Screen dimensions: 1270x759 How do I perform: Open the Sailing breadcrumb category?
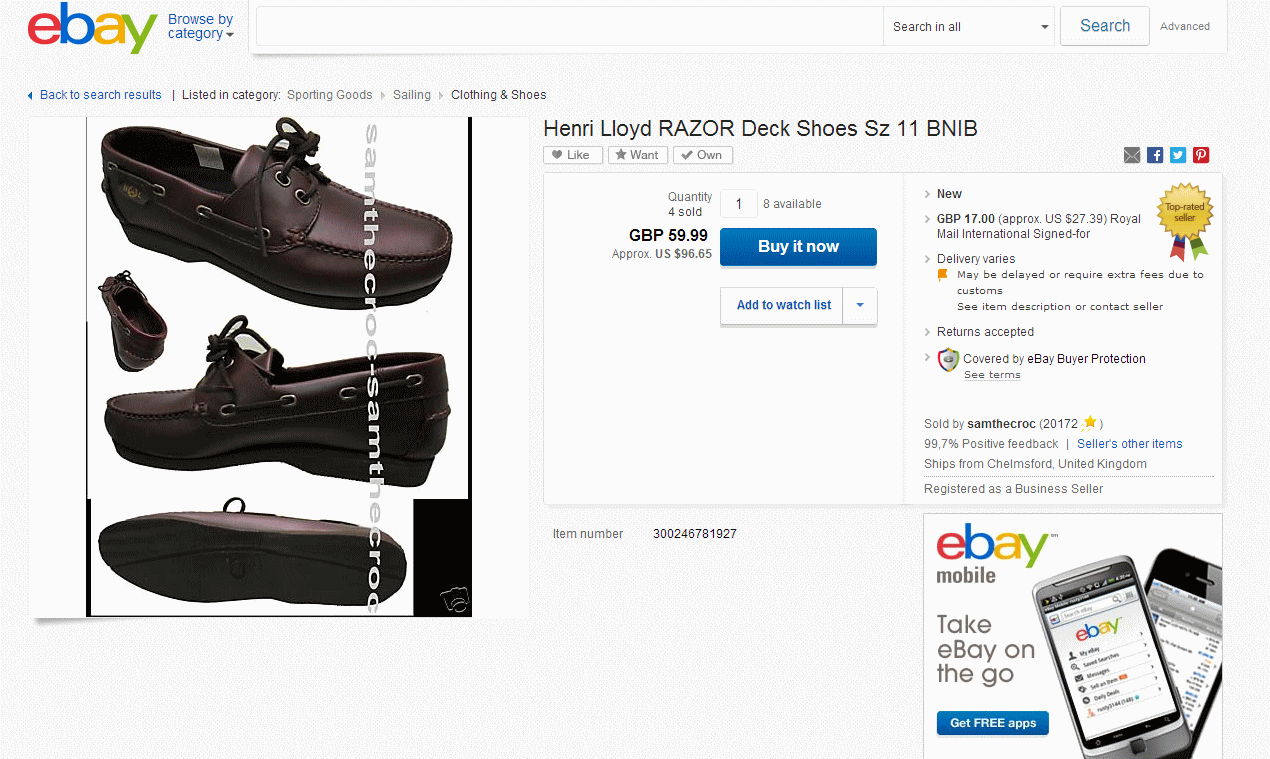point(412,95)
